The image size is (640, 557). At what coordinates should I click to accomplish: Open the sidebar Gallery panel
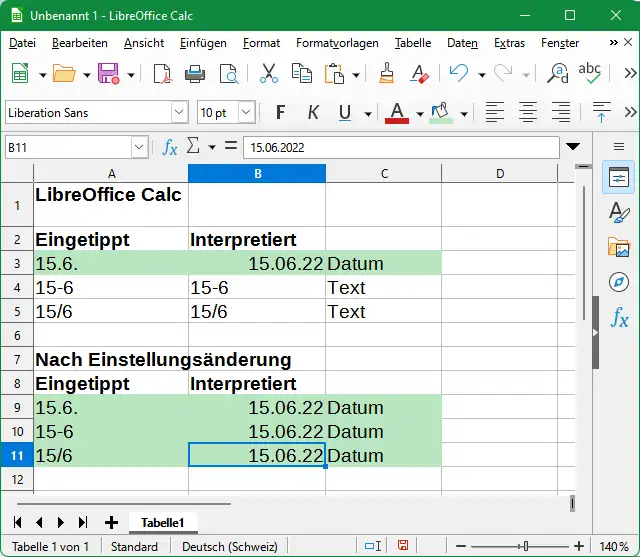click(619, 248)
